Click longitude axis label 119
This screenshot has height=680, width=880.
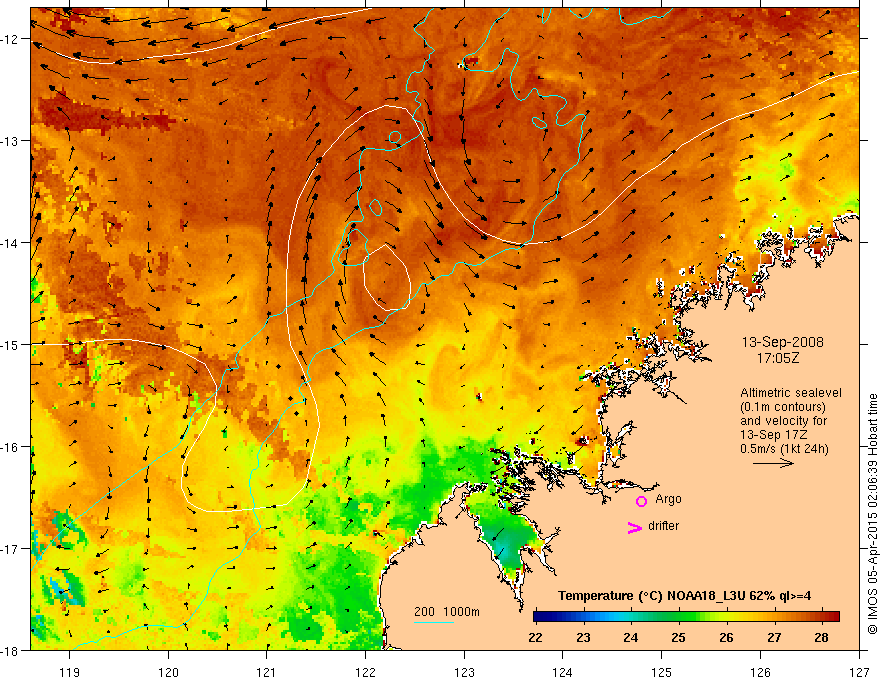point(70,672)
